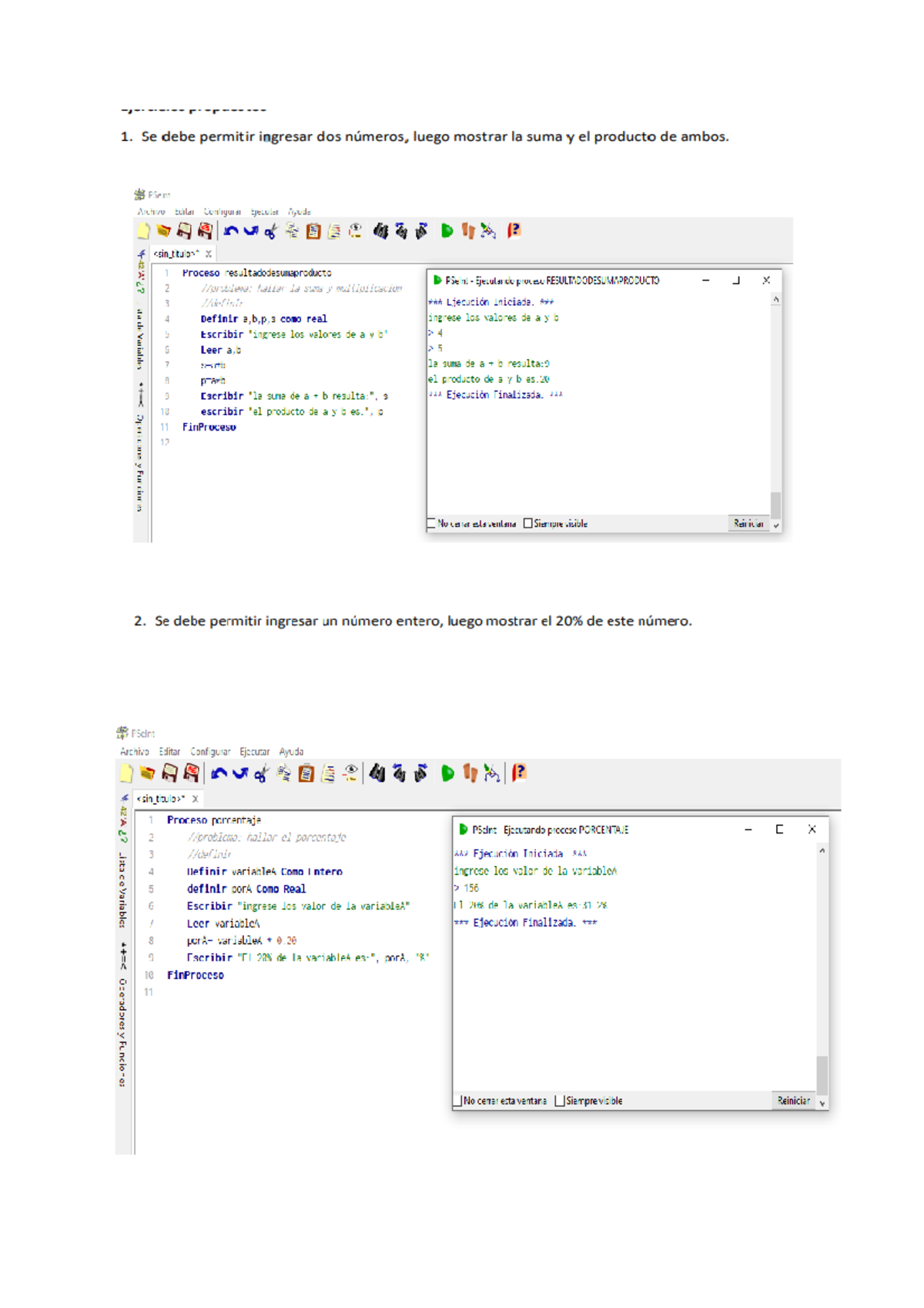Click scissors Cut icon above resultadodesumaproducto code
924x1308 pixels.
pyautogui.click(x=271, y=231)
